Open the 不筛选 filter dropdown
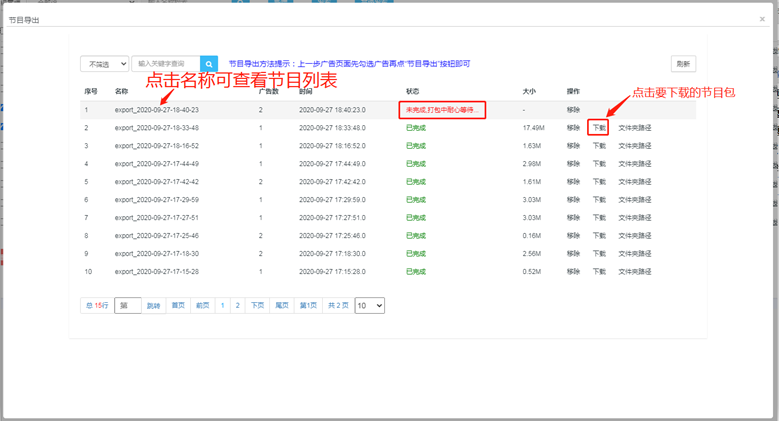The image size is (779, 421). pos(104,64)
